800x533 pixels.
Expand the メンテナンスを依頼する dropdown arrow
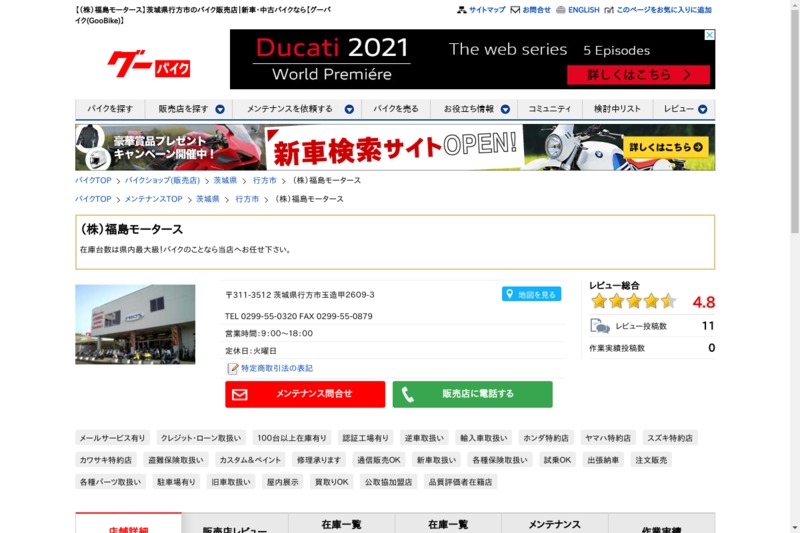pos(349,109)
